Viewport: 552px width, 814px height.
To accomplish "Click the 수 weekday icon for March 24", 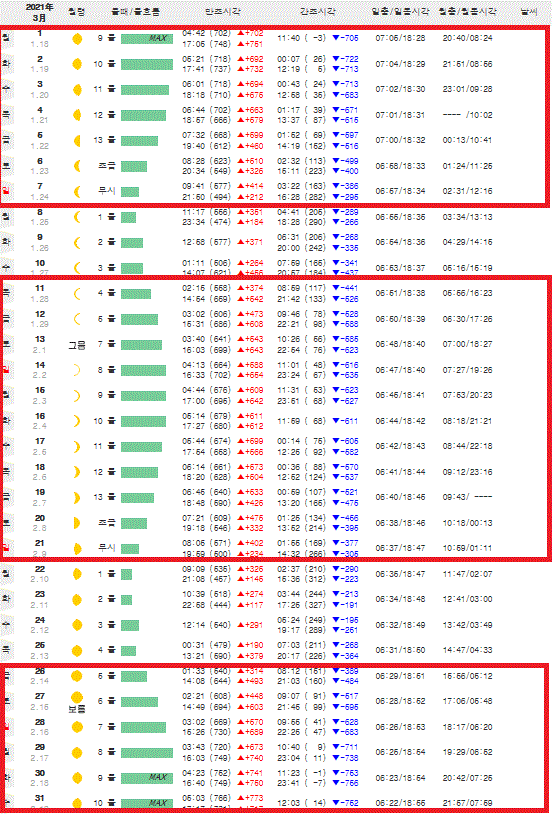I will point(6,625).
